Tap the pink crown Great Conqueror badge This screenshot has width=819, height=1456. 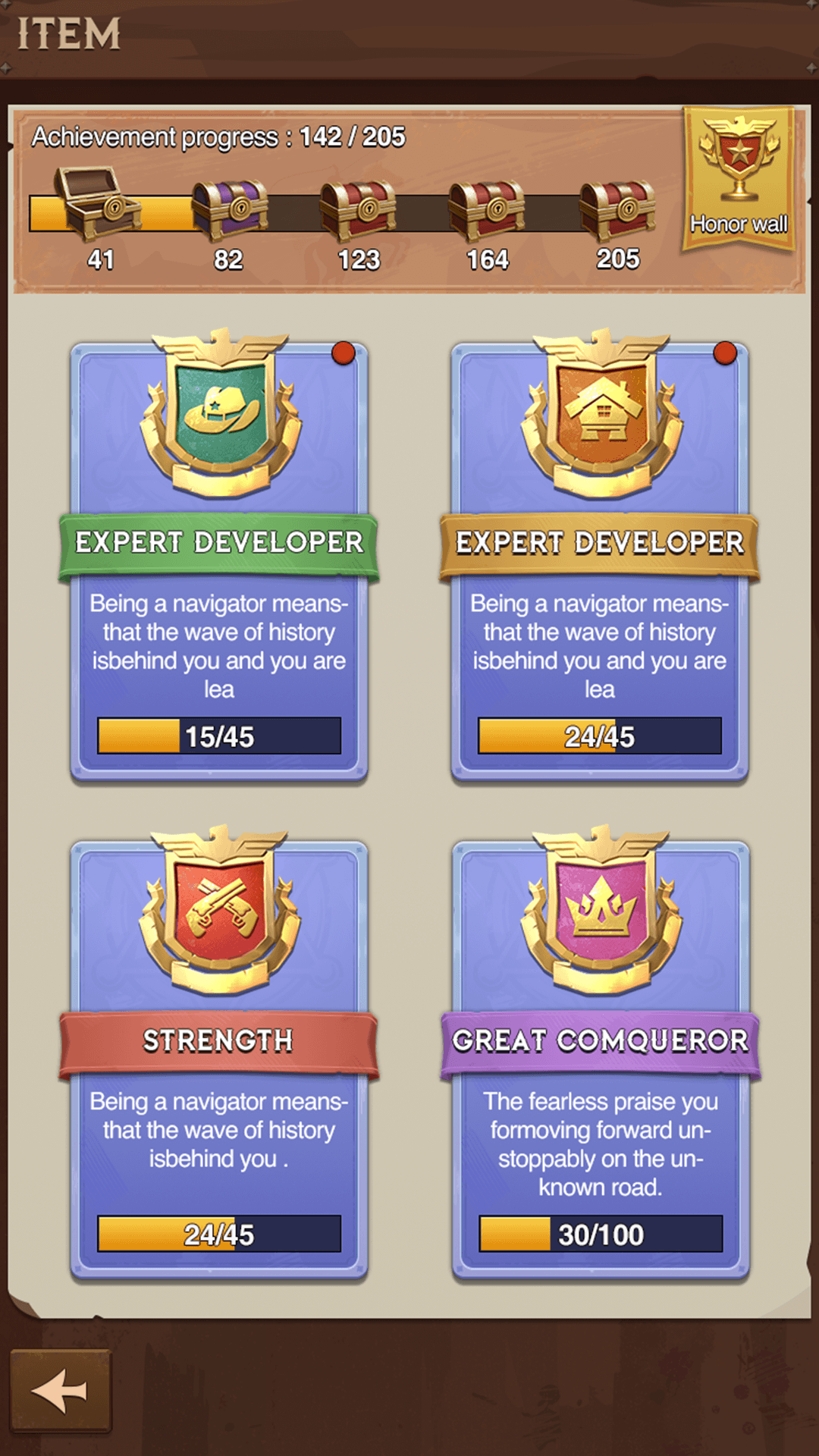[601, 911]
